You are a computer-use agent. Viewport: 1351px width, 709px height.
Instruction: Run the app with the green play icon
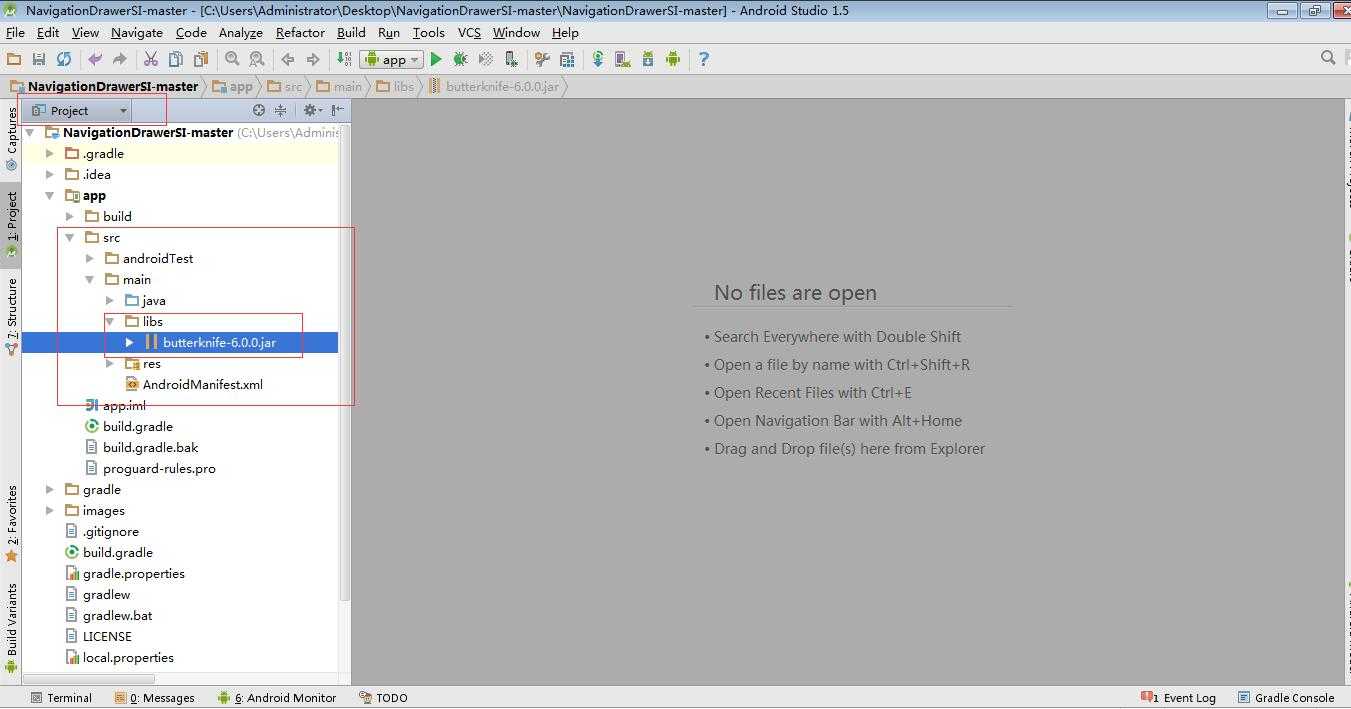pyautogui.click(x=436, y=59)
